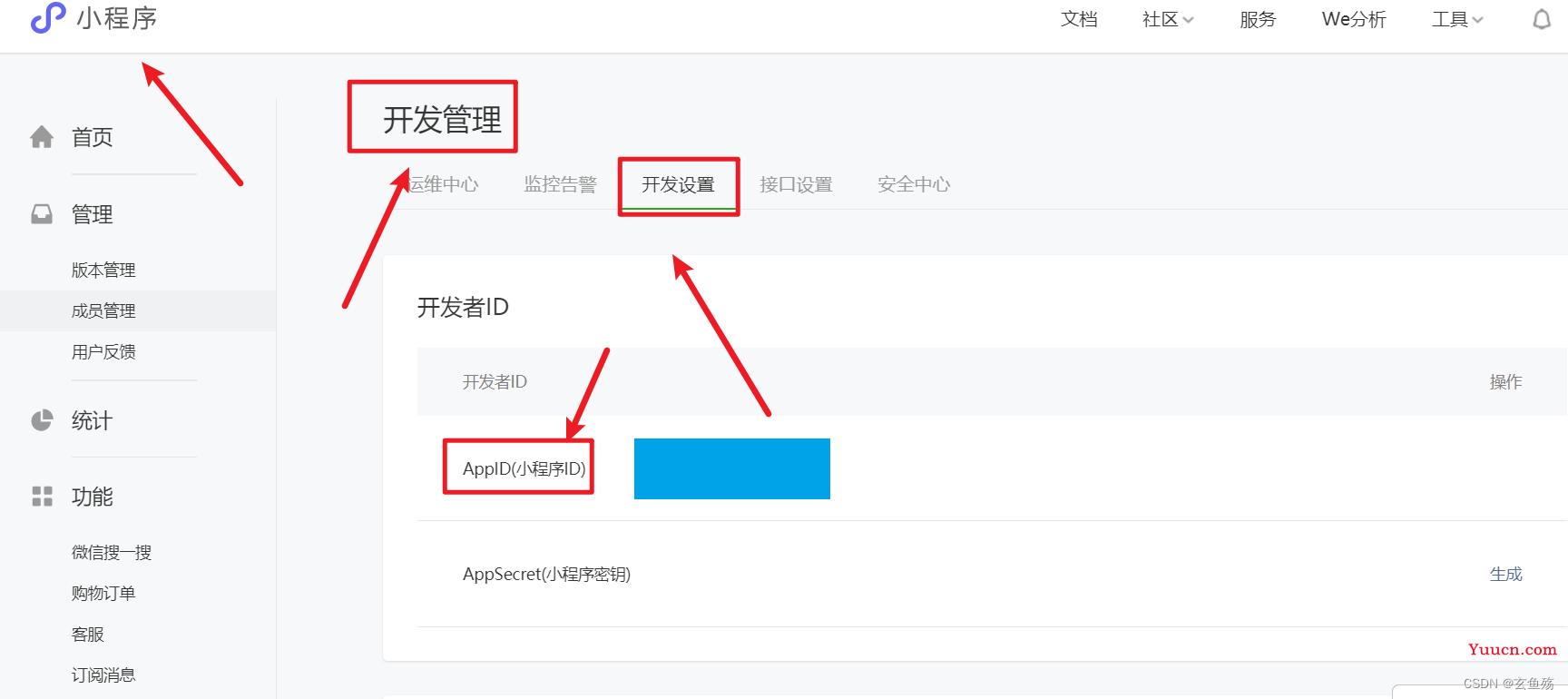Open 成员管理 in the sidebar
Screen dimensions: 1568x699
click(x=103, y=310)
